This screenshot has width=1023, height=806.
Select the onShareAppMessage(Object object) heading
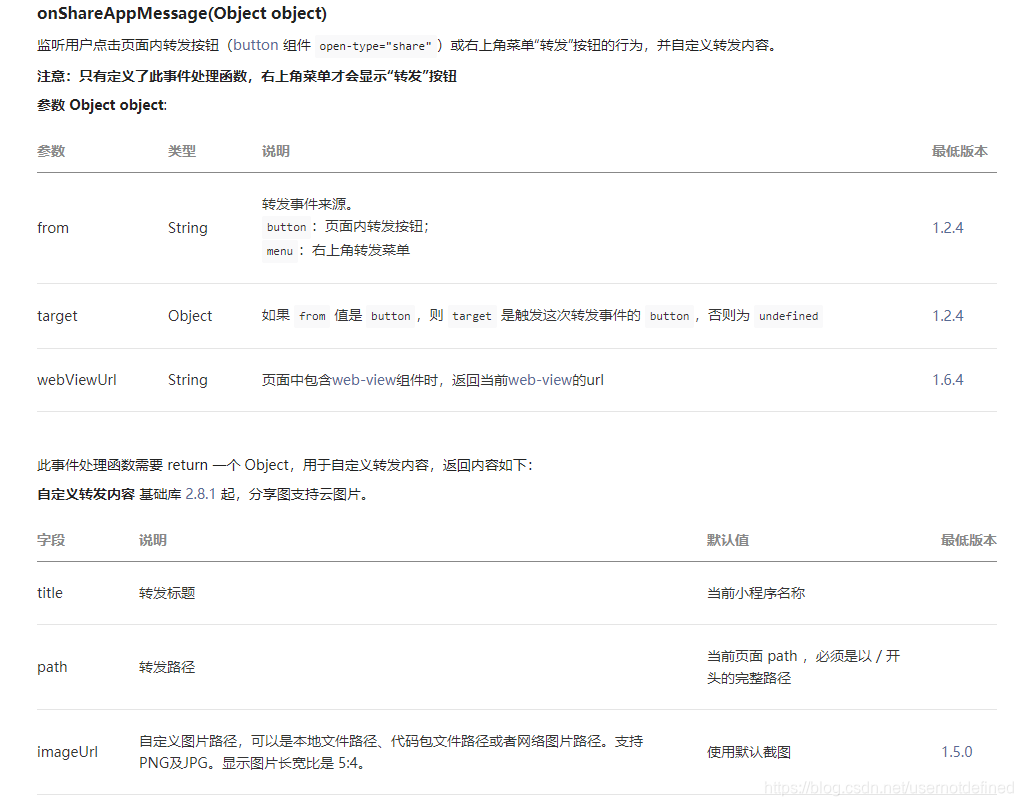coord(182,13)
